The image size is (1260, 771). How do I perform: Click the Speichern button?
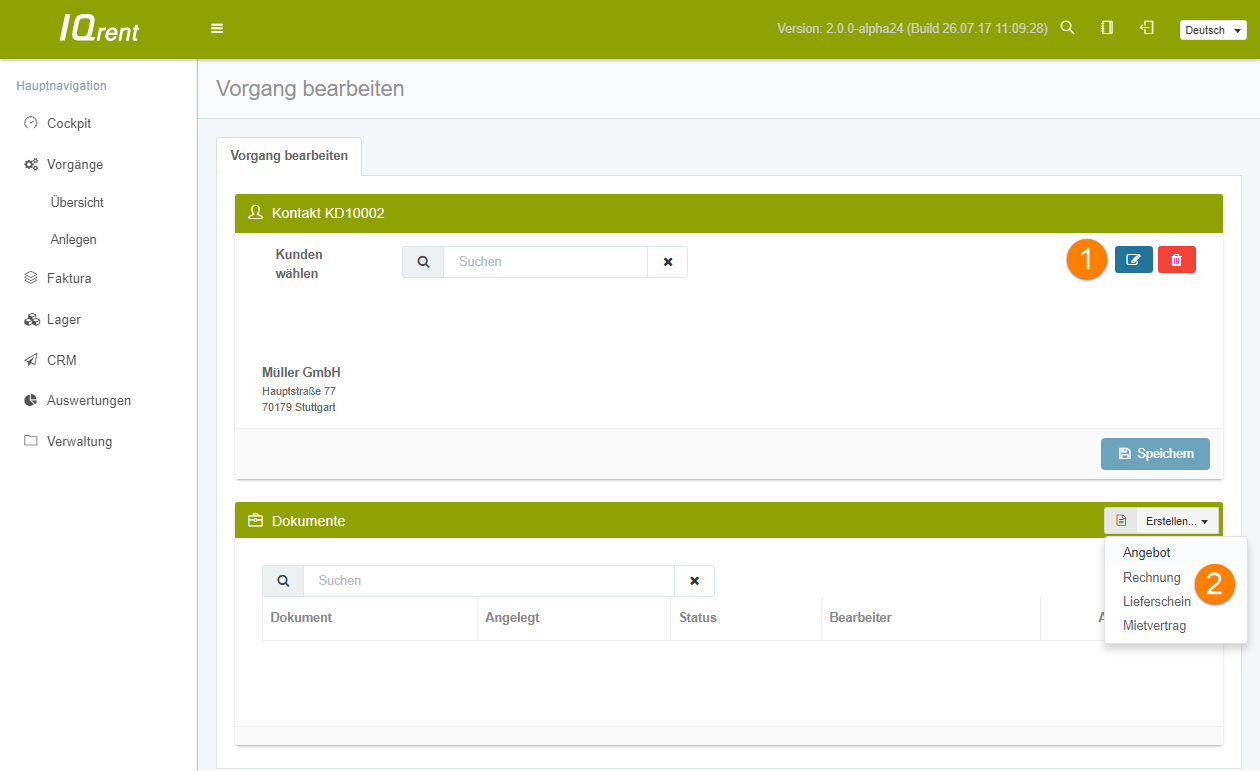pyautogui.click(x=1155, y=454)
